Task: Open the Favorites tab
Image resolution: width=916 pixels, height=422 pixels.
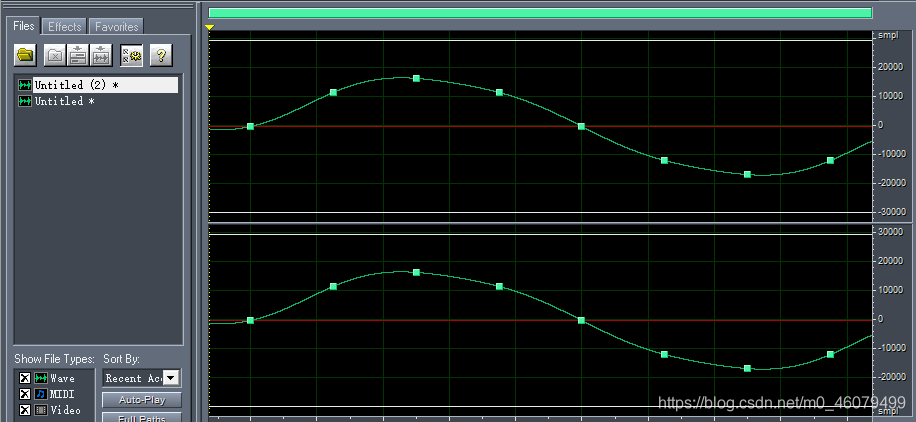Action: 117,26
